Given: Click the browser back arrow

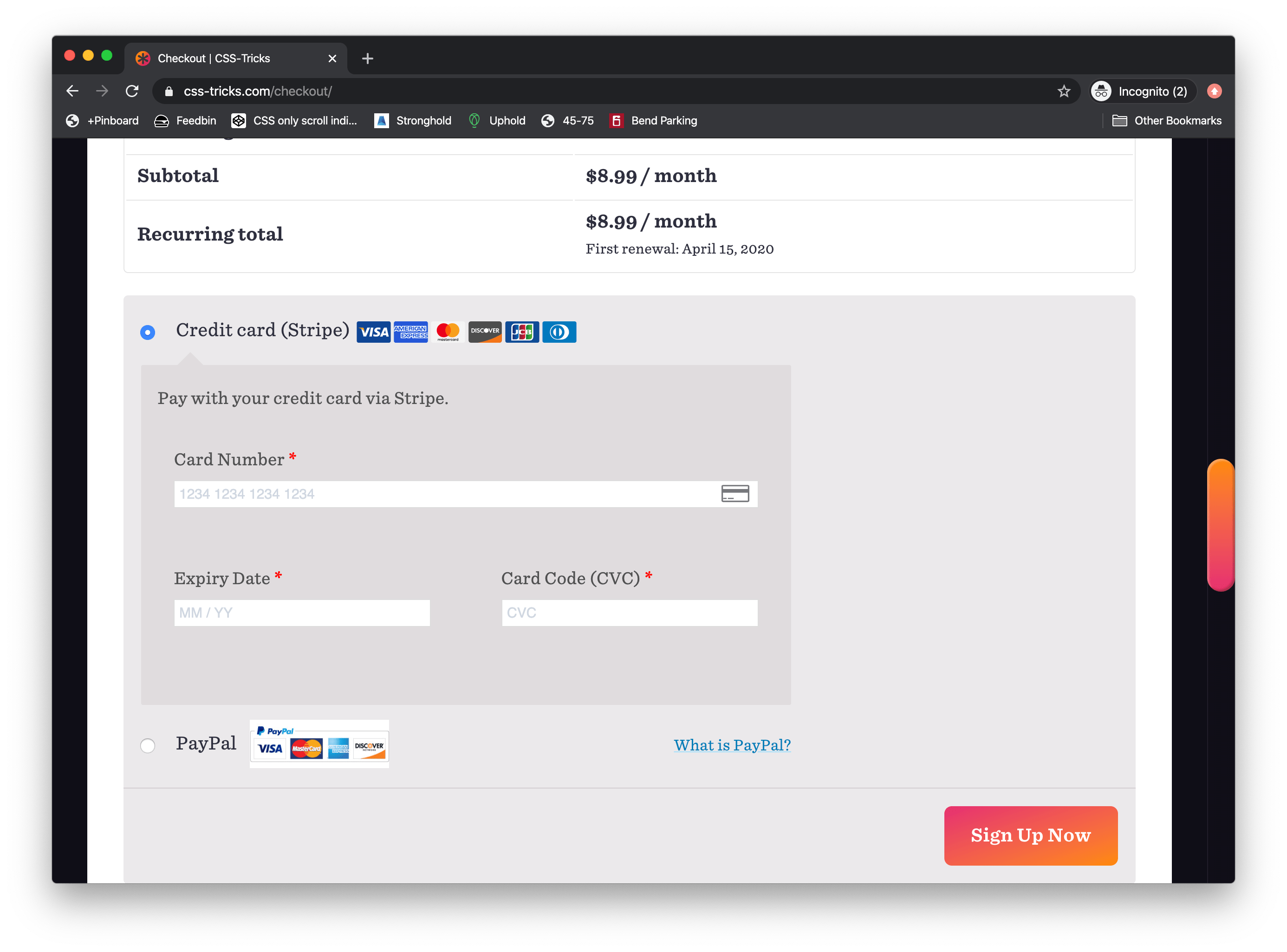Looking at the screenshot, I should [x=72, y=91].
